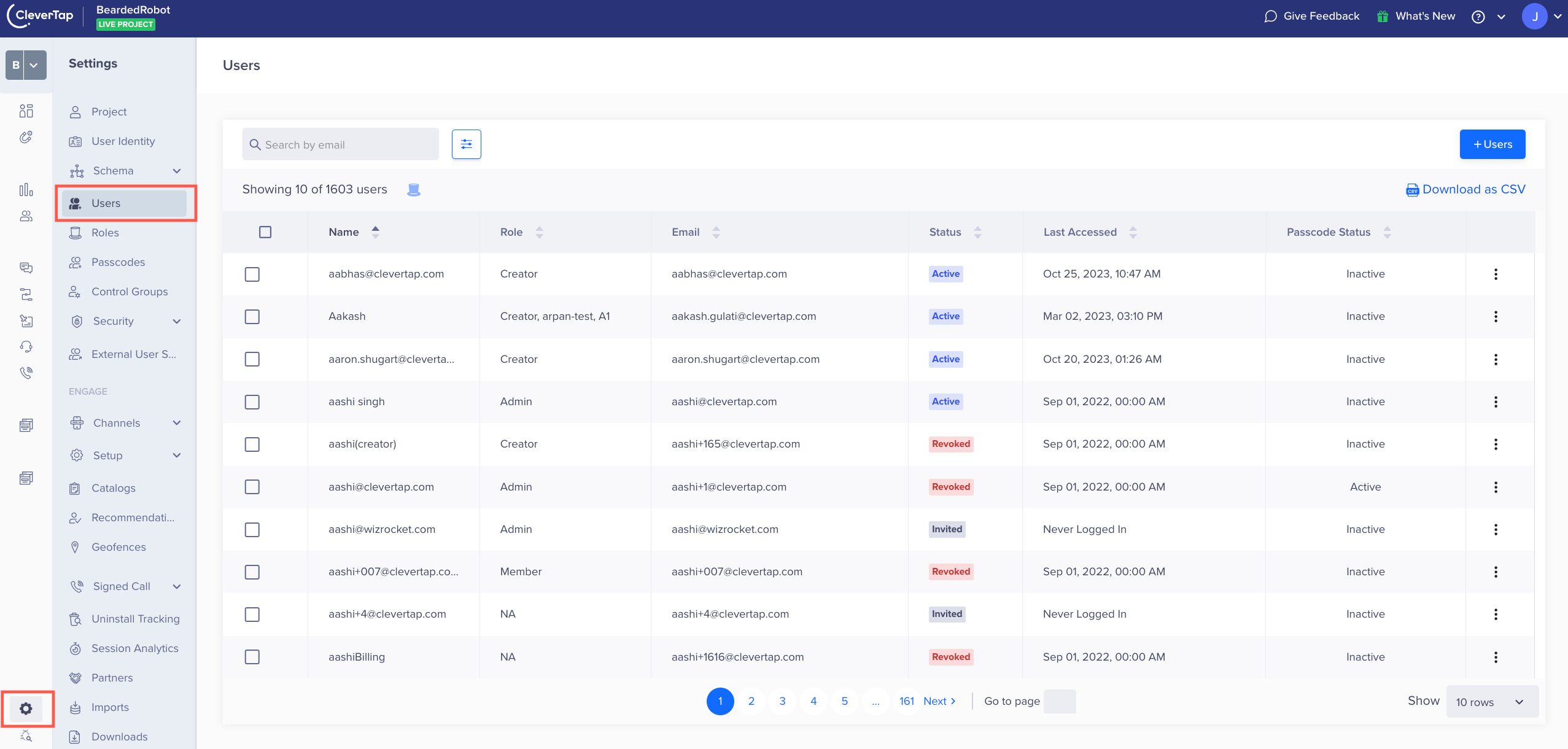Open User Identity settings
1568x749 pixels.
[124, 141]
